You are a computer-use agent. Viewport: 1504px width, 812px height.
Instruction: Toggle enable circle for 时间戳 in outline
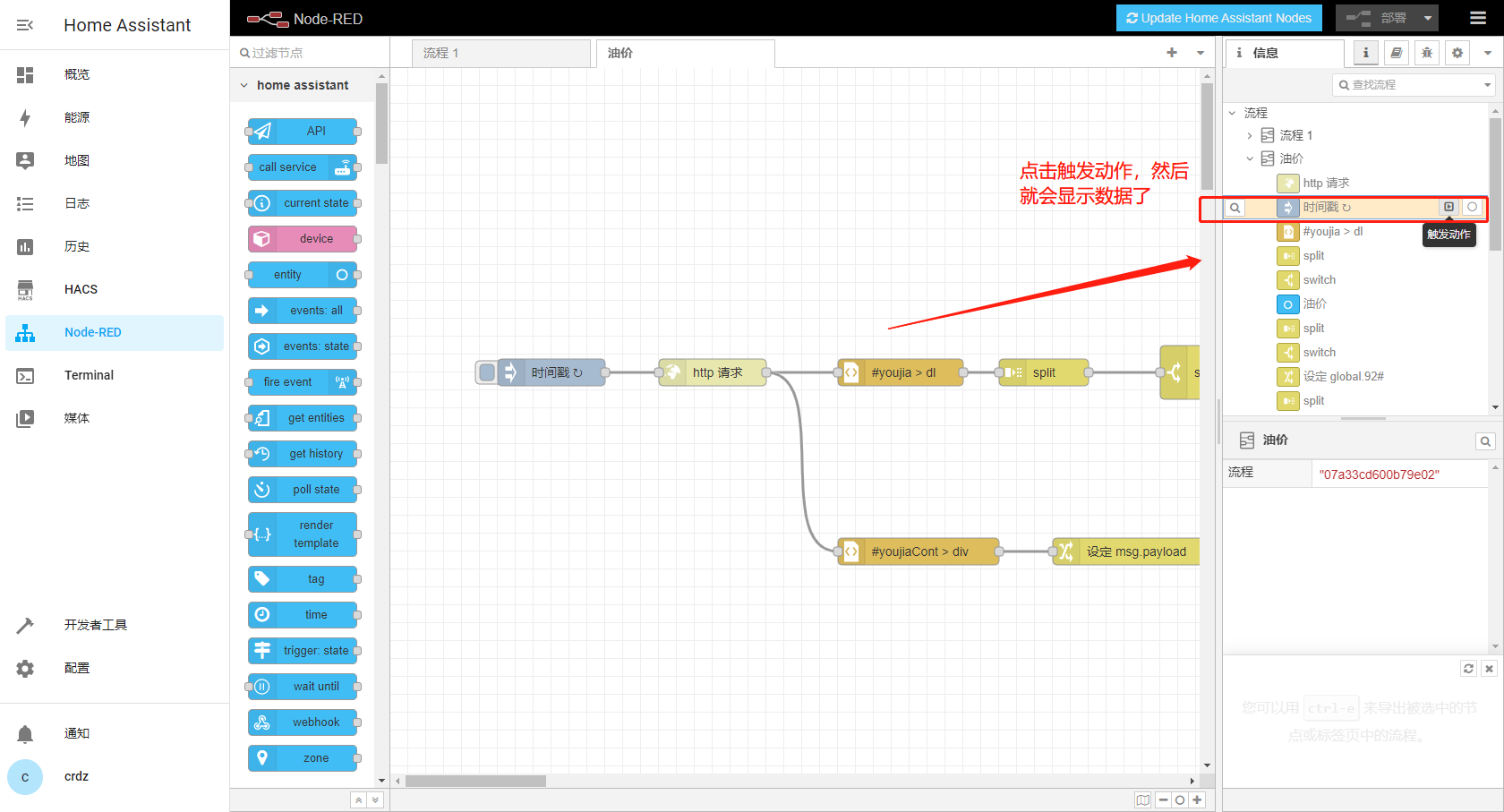click(1472, 207)
